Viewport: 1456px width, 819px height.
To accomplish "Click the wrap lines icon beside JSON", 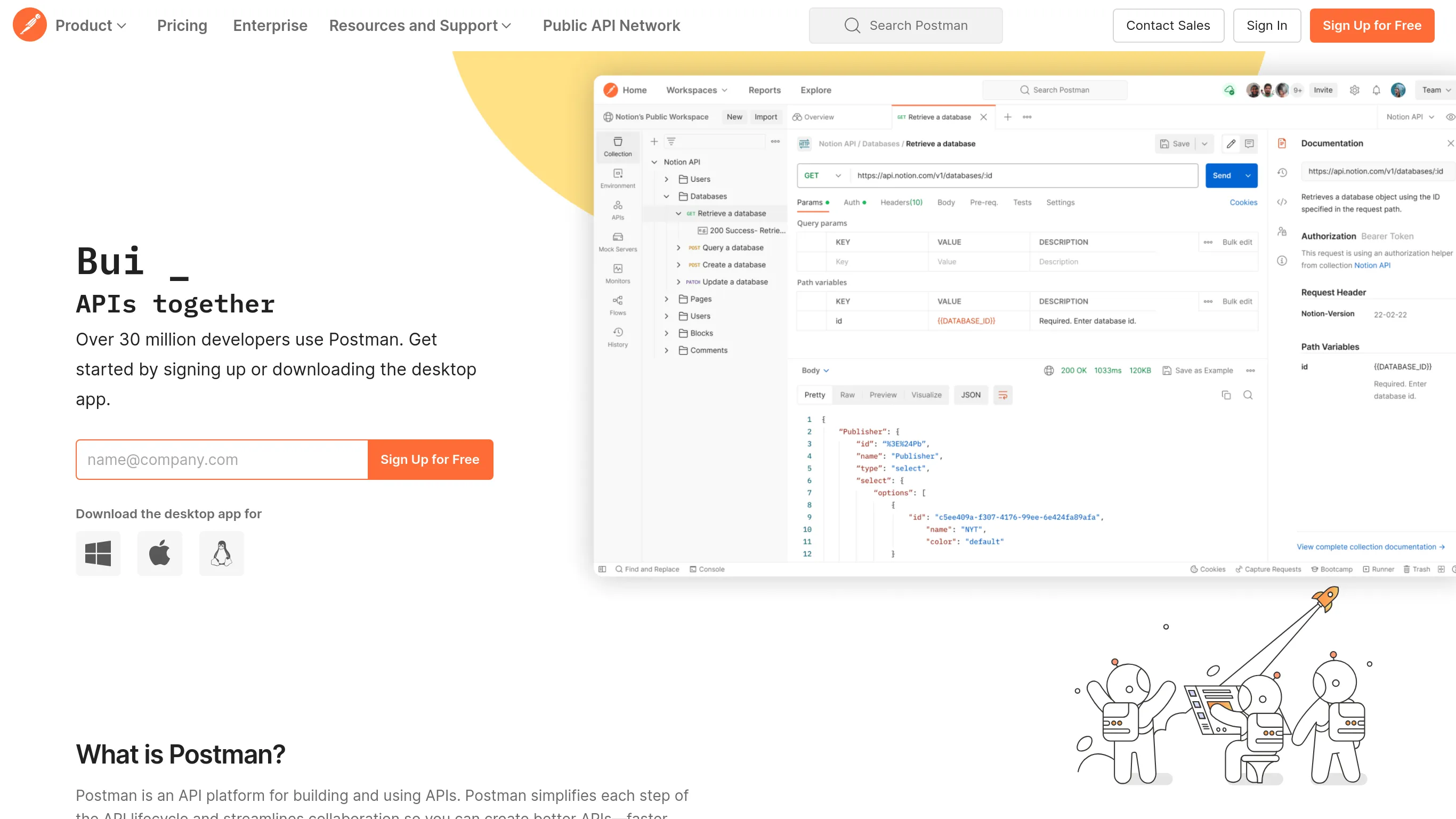I will 1002,395.
